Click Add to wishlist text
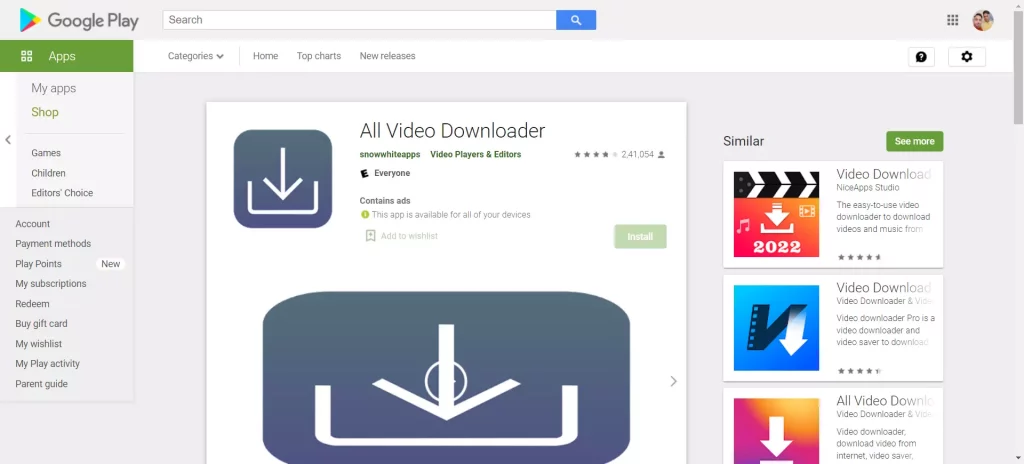This screenshot has width=1024, height=464. click(409, 236)
